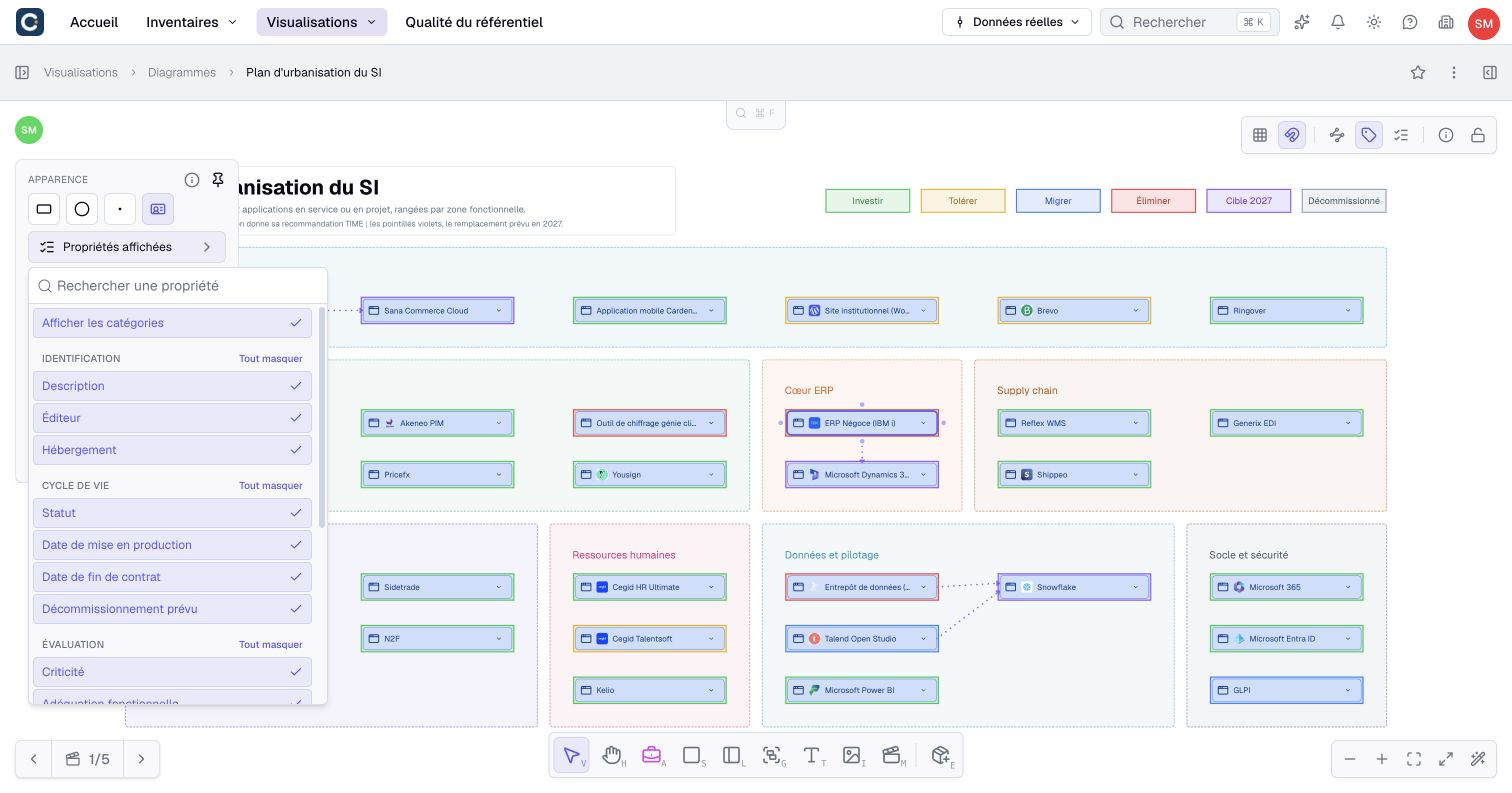
Task: Expand the Akeneo PIM card chevron
Action: 498,423
